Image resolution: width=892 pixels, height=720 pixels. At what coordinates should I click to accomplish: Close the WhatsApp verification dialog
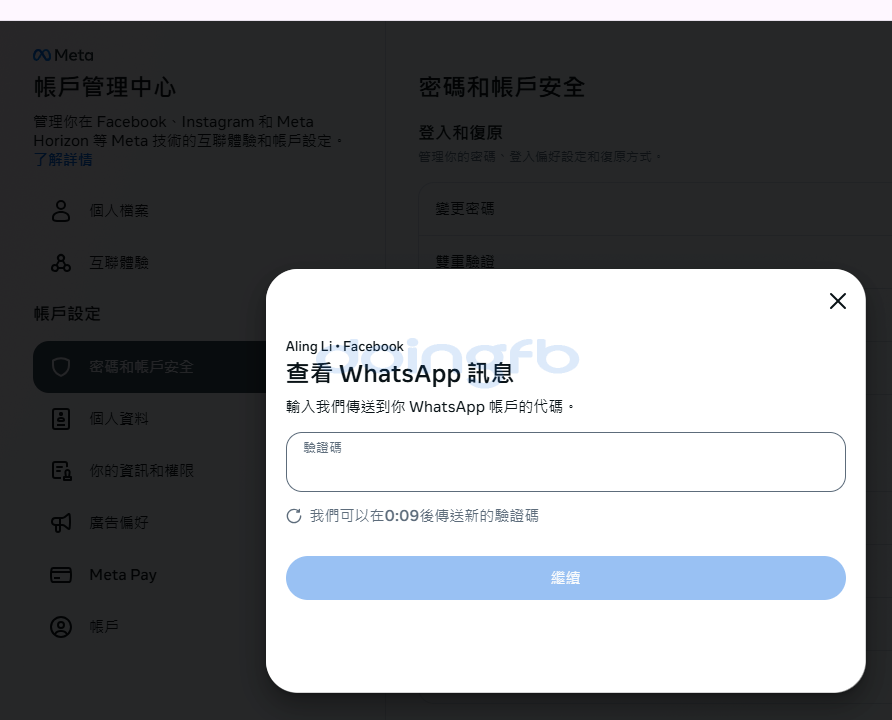coord(837,301)
